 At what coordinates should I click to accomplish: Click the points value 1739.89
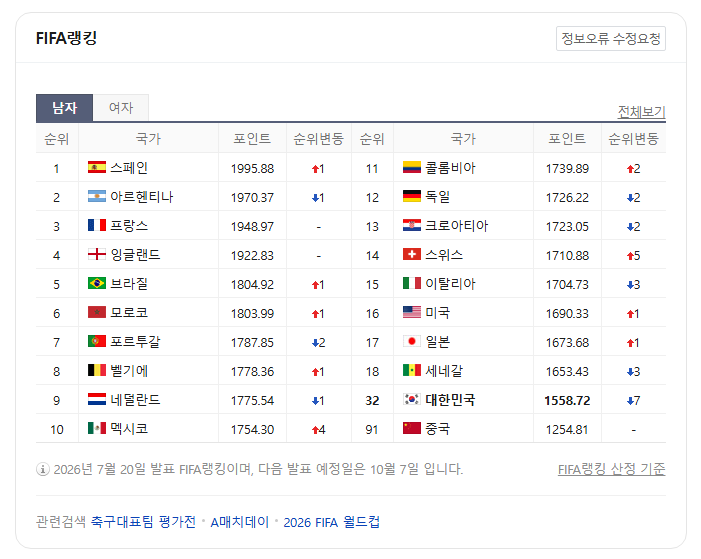(x=567, y=169)
